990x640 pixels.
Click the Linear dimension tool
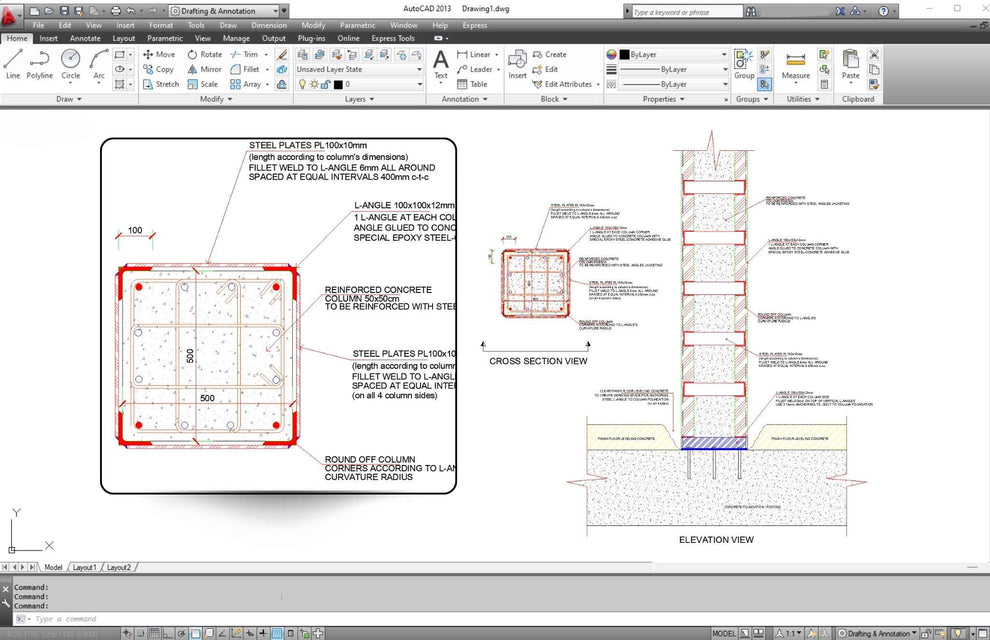click(474, 54)
